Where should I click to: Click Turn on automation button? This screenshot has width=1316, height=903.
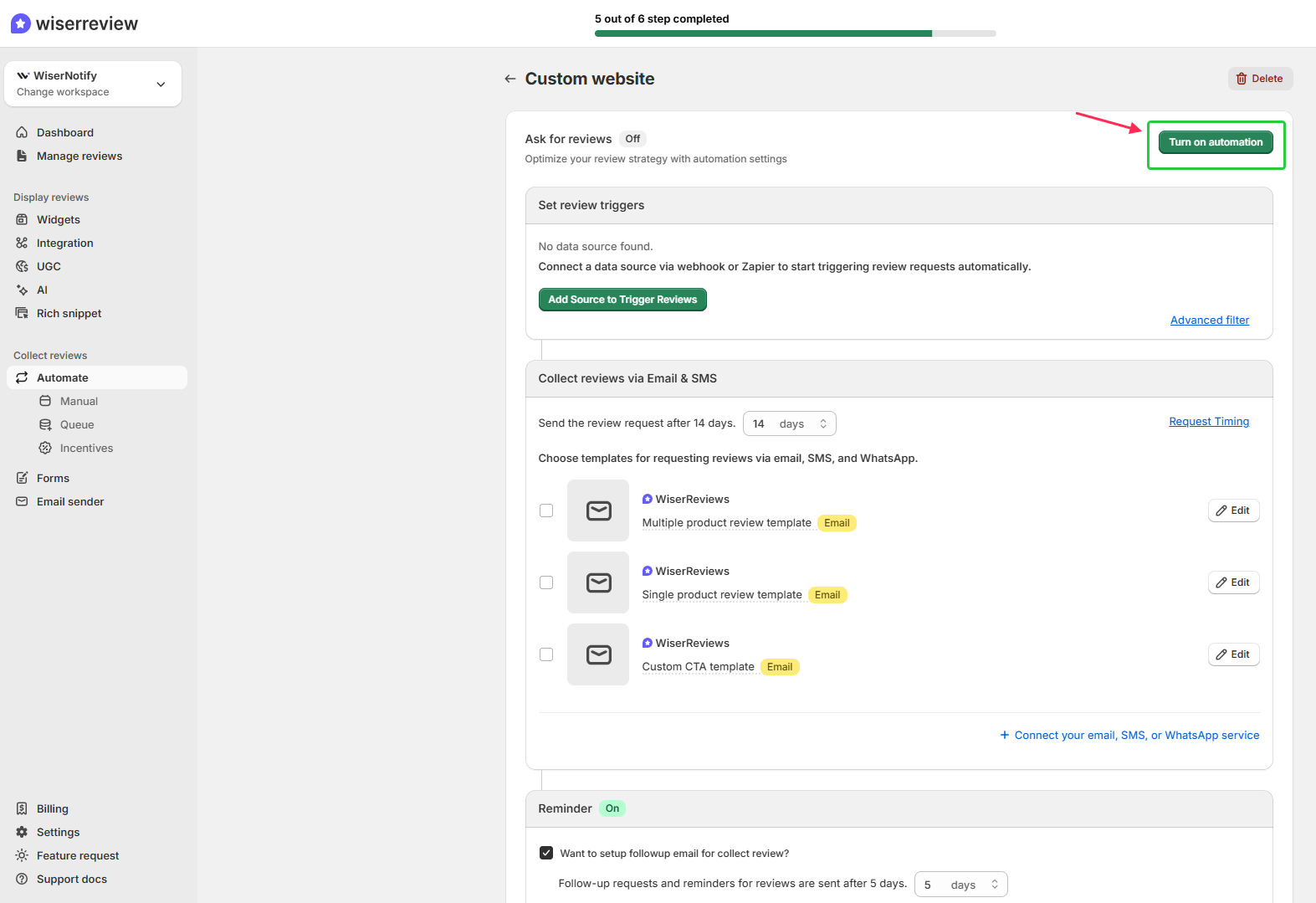(1216, 142)
